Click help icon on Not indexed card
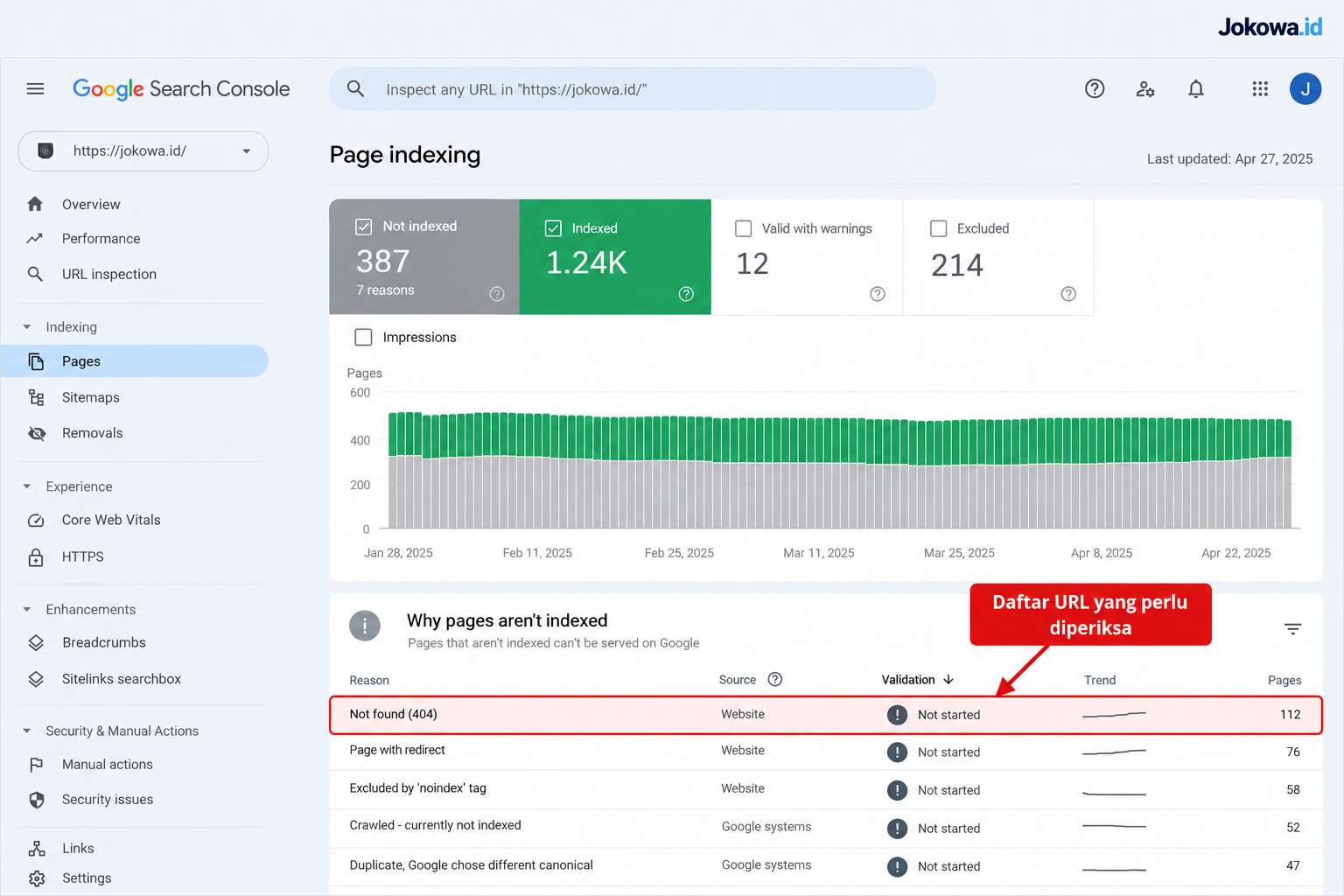 (x=497, y=294)
